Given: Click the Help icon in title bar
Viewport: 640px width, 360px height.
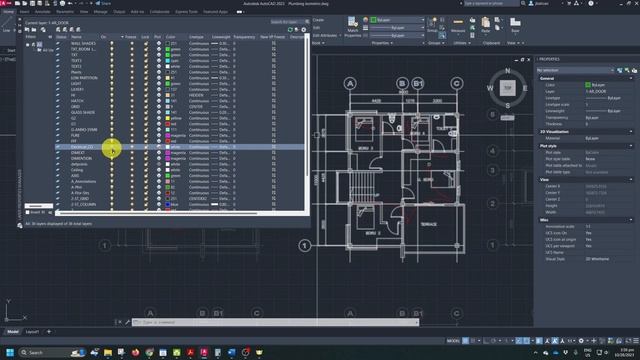Looking at the screenshot, I should pyautogui.click(x=591, y=3).
